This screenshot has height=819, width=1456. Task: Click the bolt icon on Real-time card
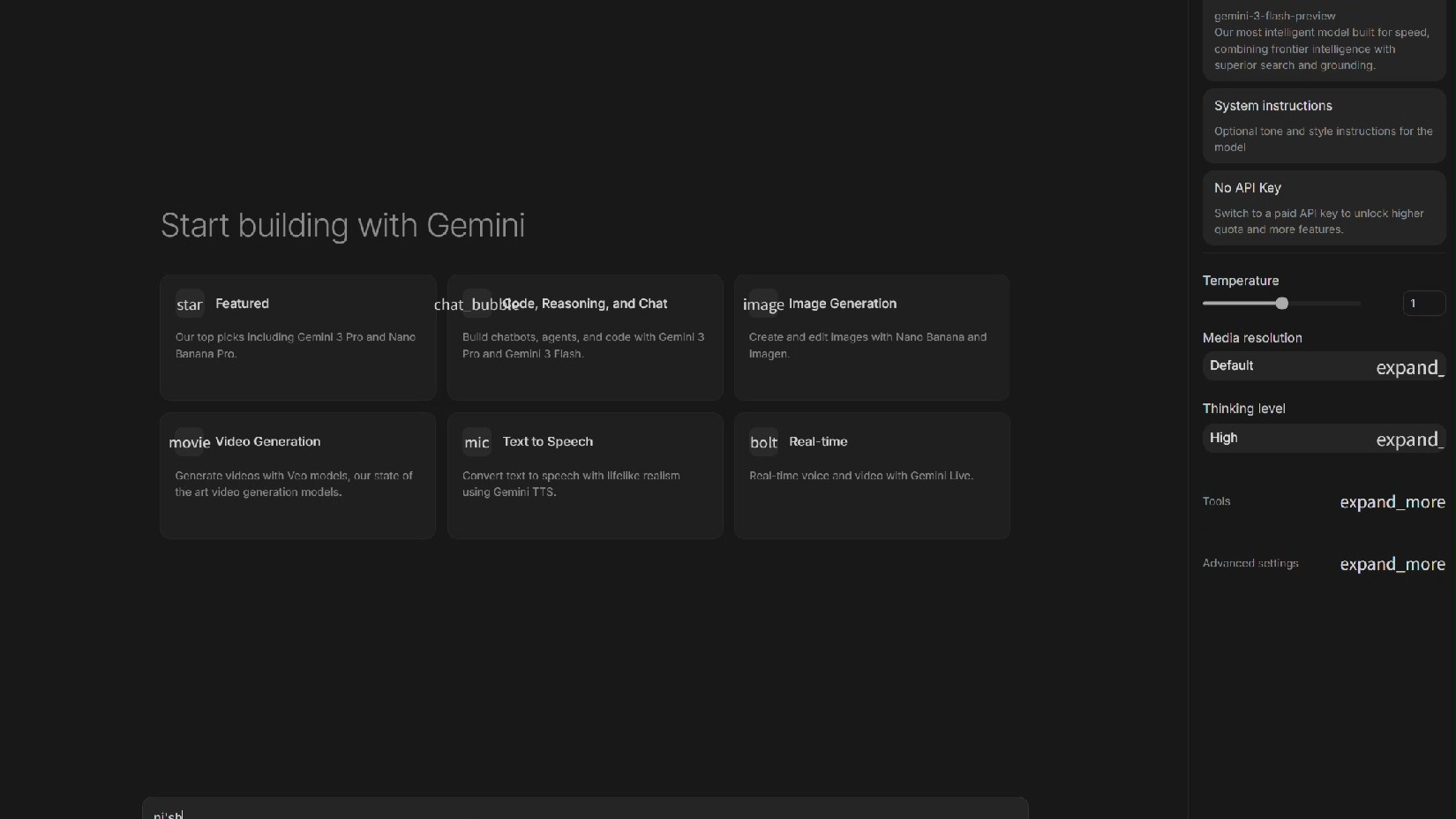tap(763, 442)
